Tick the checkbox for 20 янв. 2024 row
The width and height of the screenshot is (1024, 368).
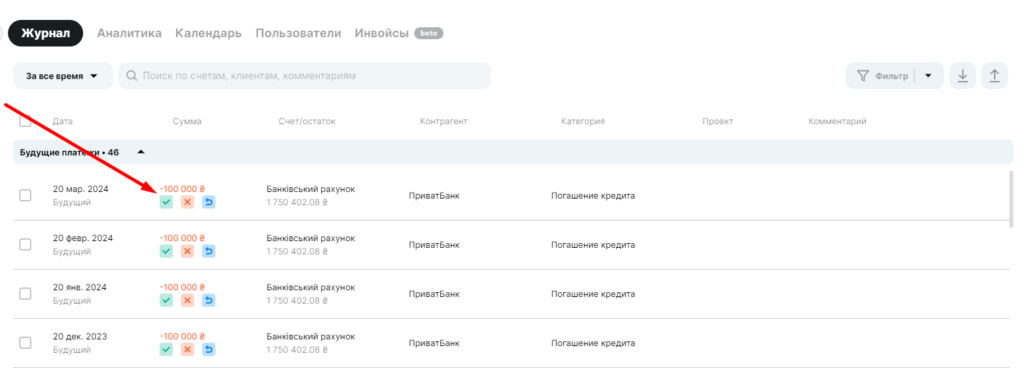click(x=25, y=294)
